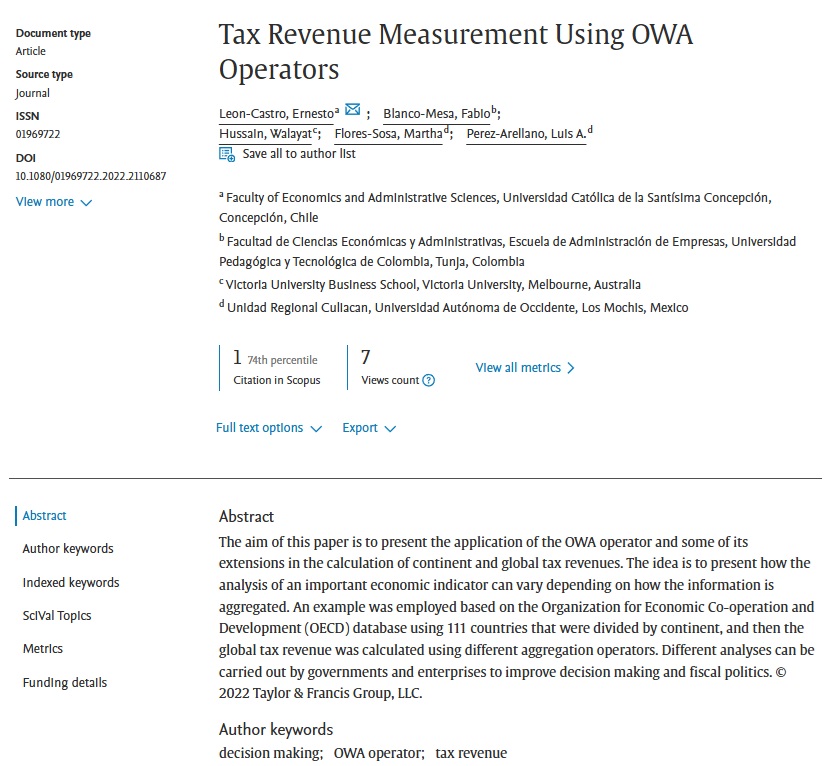Screen dimensions: 824x766
Task: Open the Export dropdown menu
Action: tap(369, 428)
